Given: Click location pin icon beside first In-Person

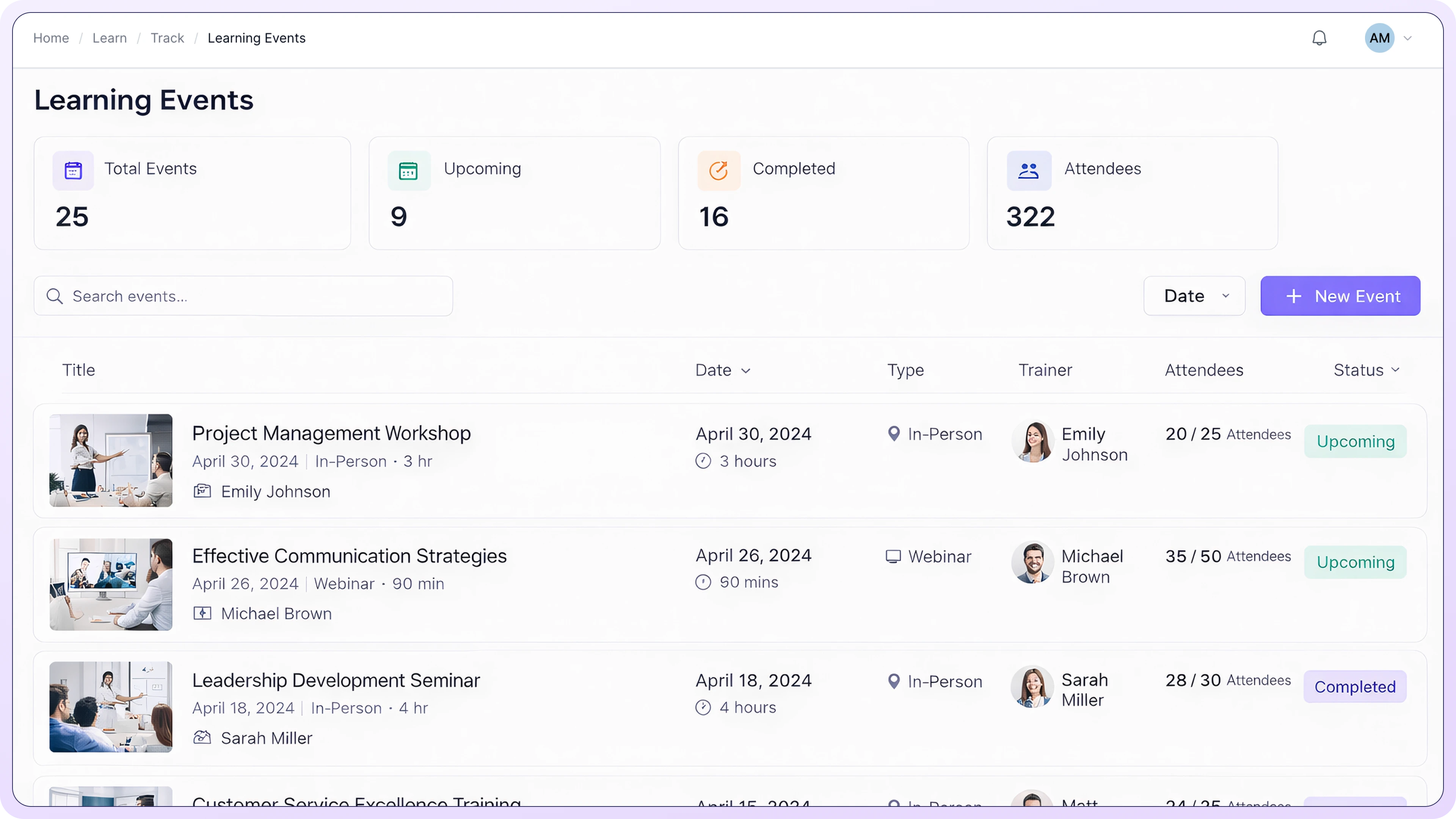Looking at the screenshot, I should tap(894, 433).
